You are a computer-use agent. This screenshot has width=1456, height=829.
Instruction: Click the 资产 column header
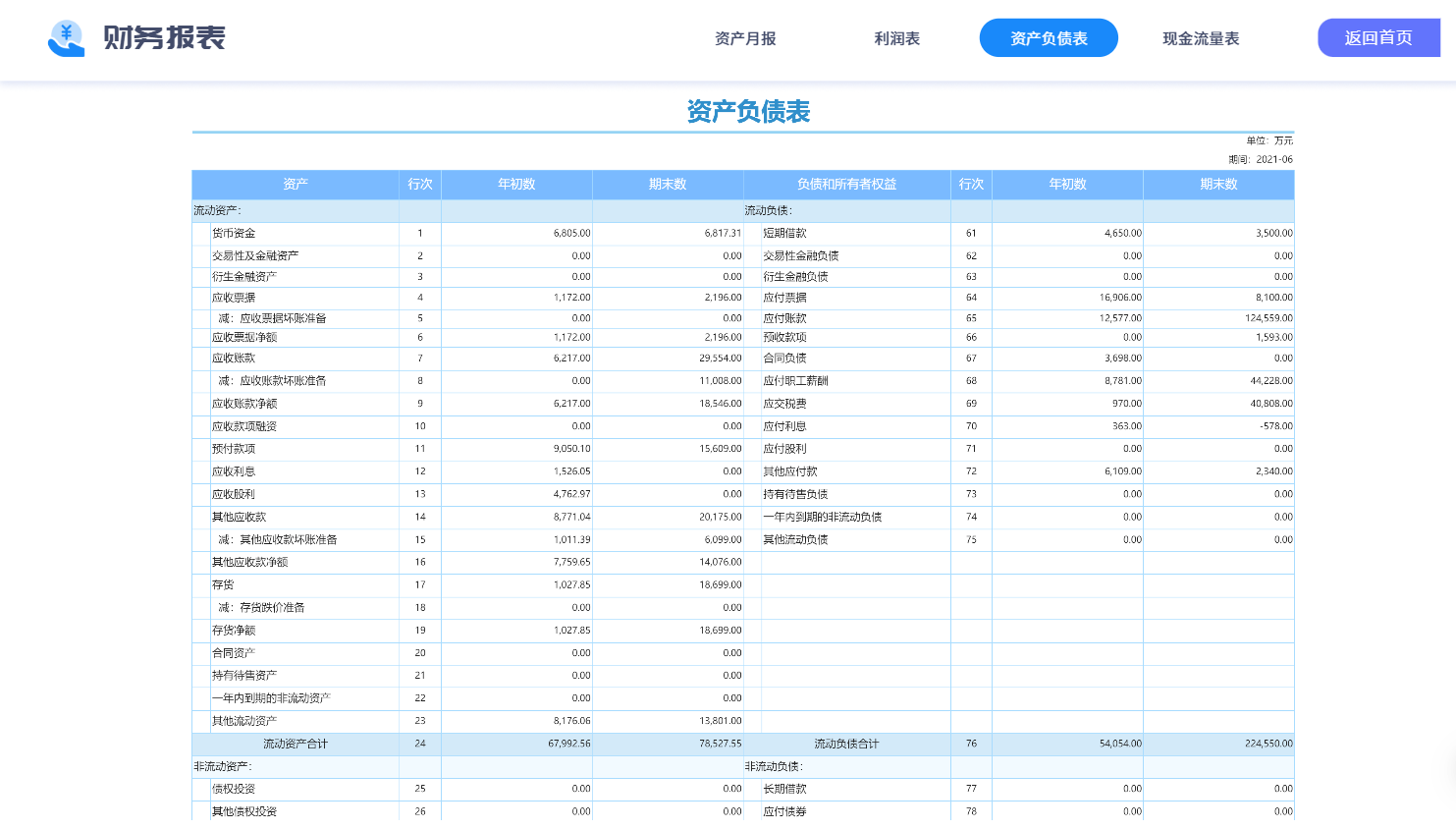[x=296, y=184]
